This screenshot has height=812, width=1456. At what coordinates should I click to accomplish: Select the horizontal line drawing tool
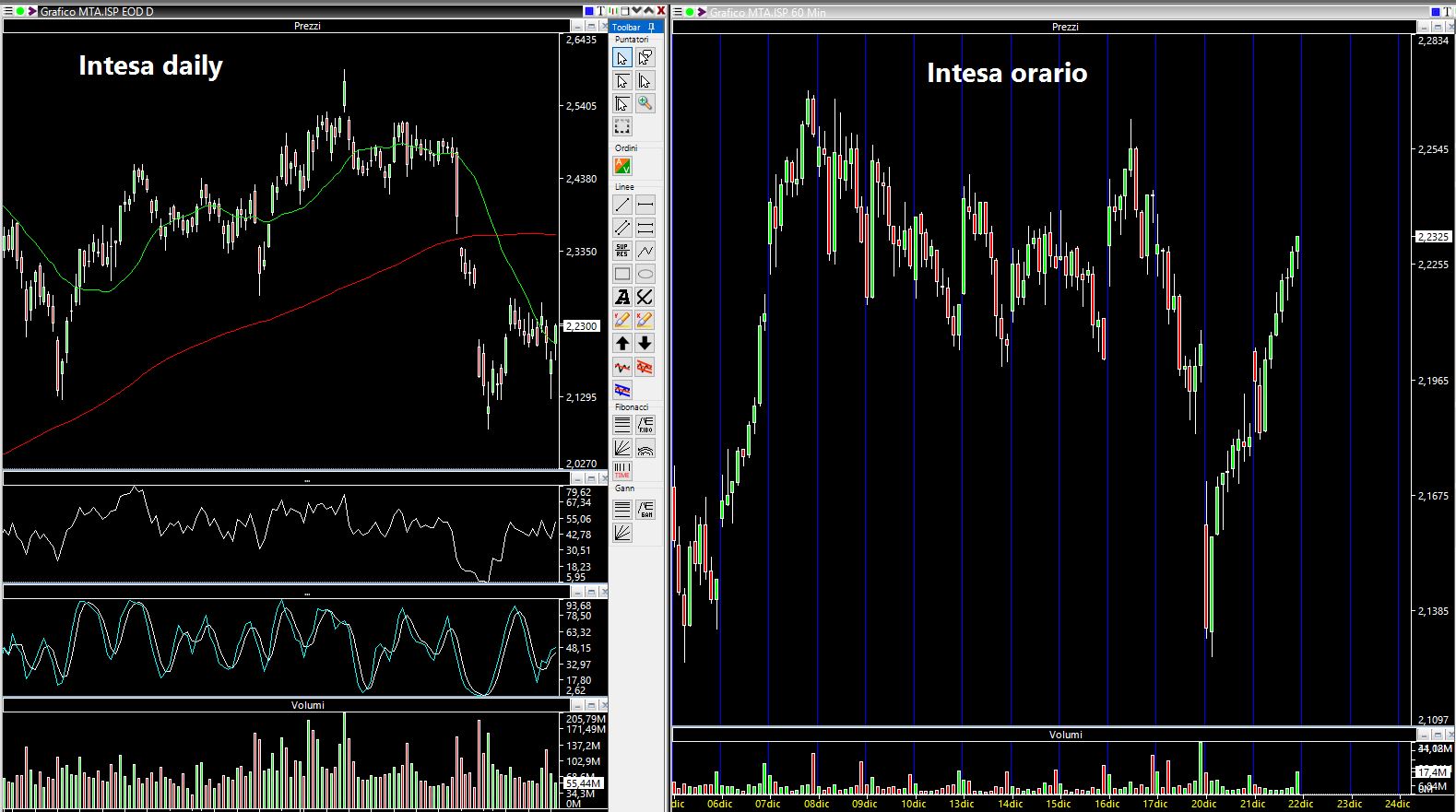pyautogui.click(x=645, y=205)
